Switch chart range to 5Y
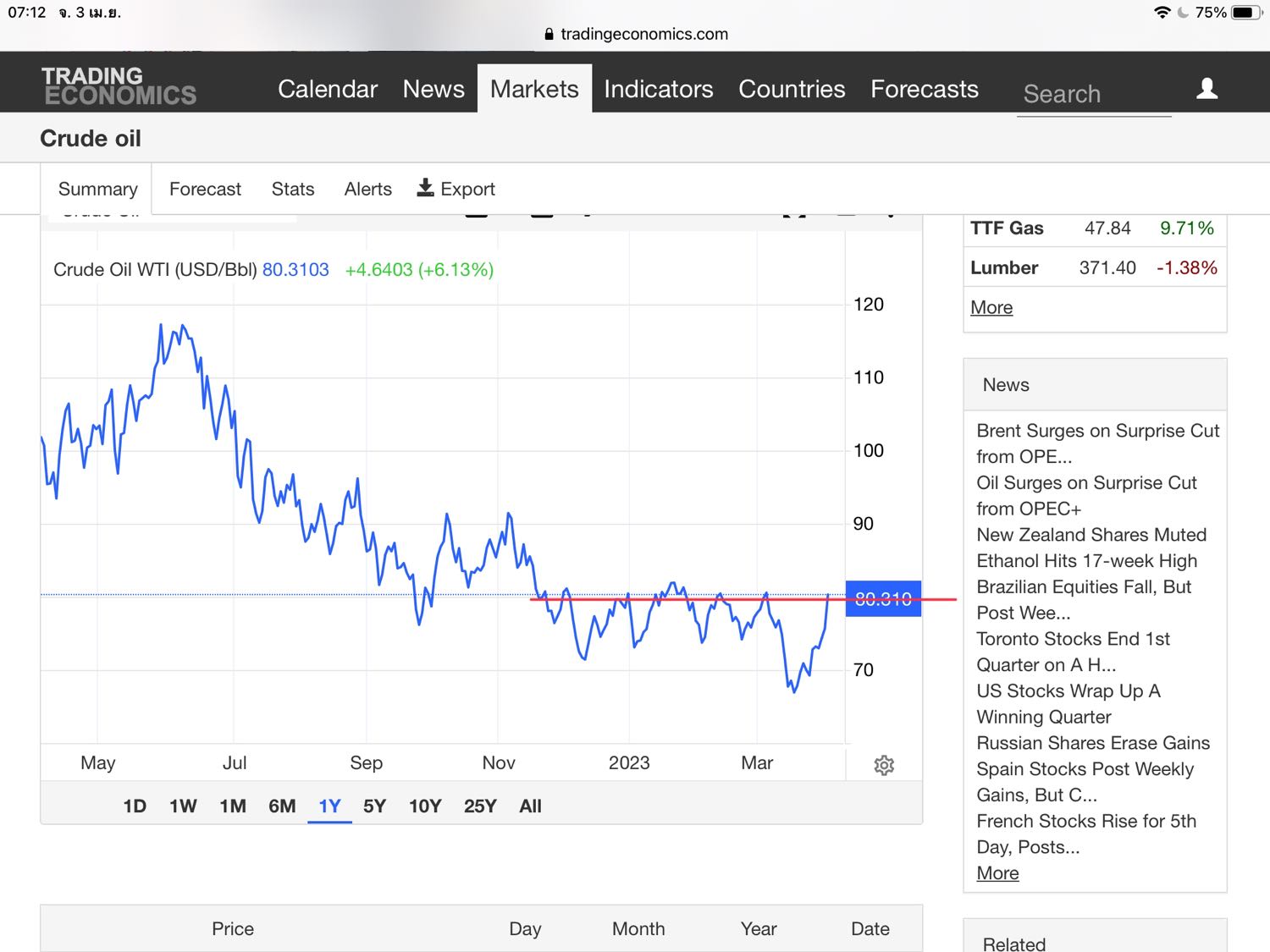 (x=374, y=806)
